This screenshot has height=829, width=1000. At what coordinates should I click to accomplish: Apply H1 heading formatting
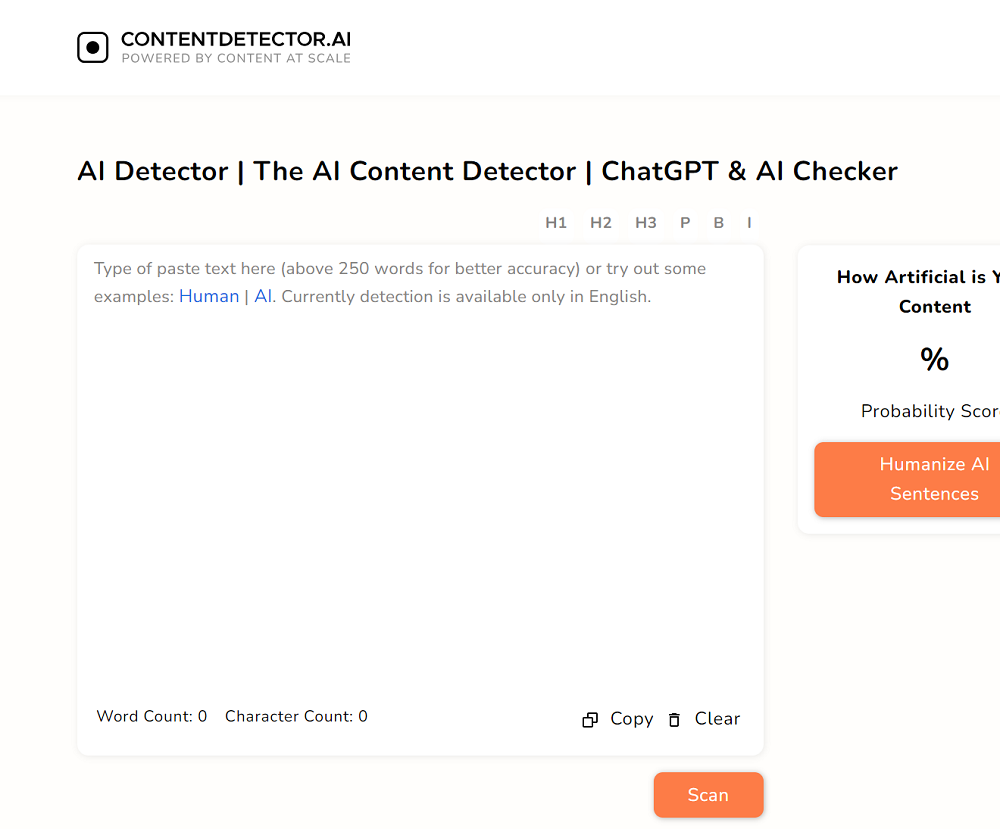point(556,223)
